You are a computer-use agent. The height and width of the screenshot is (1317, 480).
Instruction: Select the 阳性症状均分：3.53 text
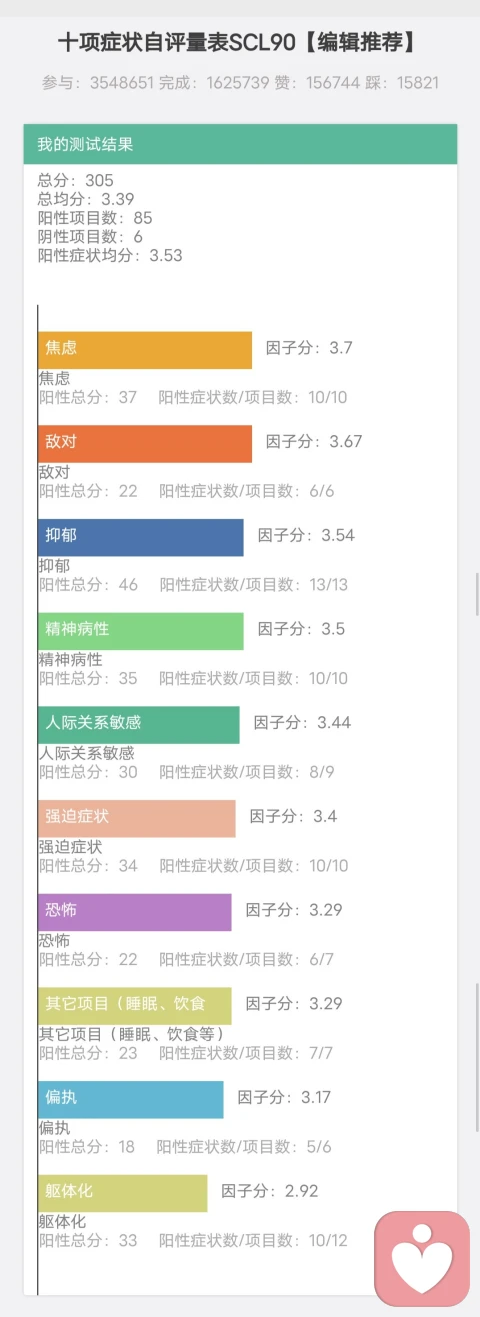point(110,255)
